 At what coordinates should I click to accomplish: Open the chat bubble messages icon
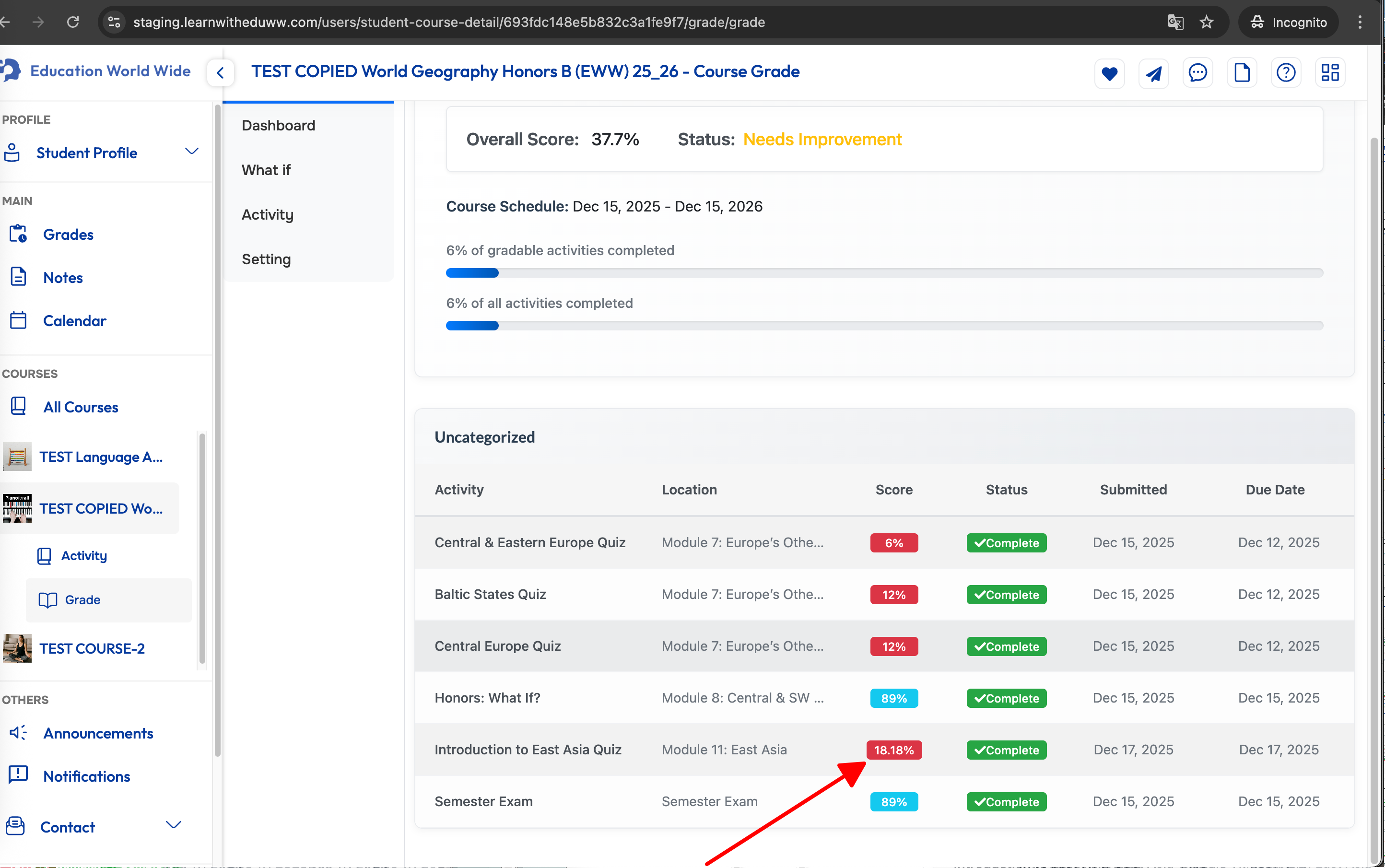(1197, 73)
